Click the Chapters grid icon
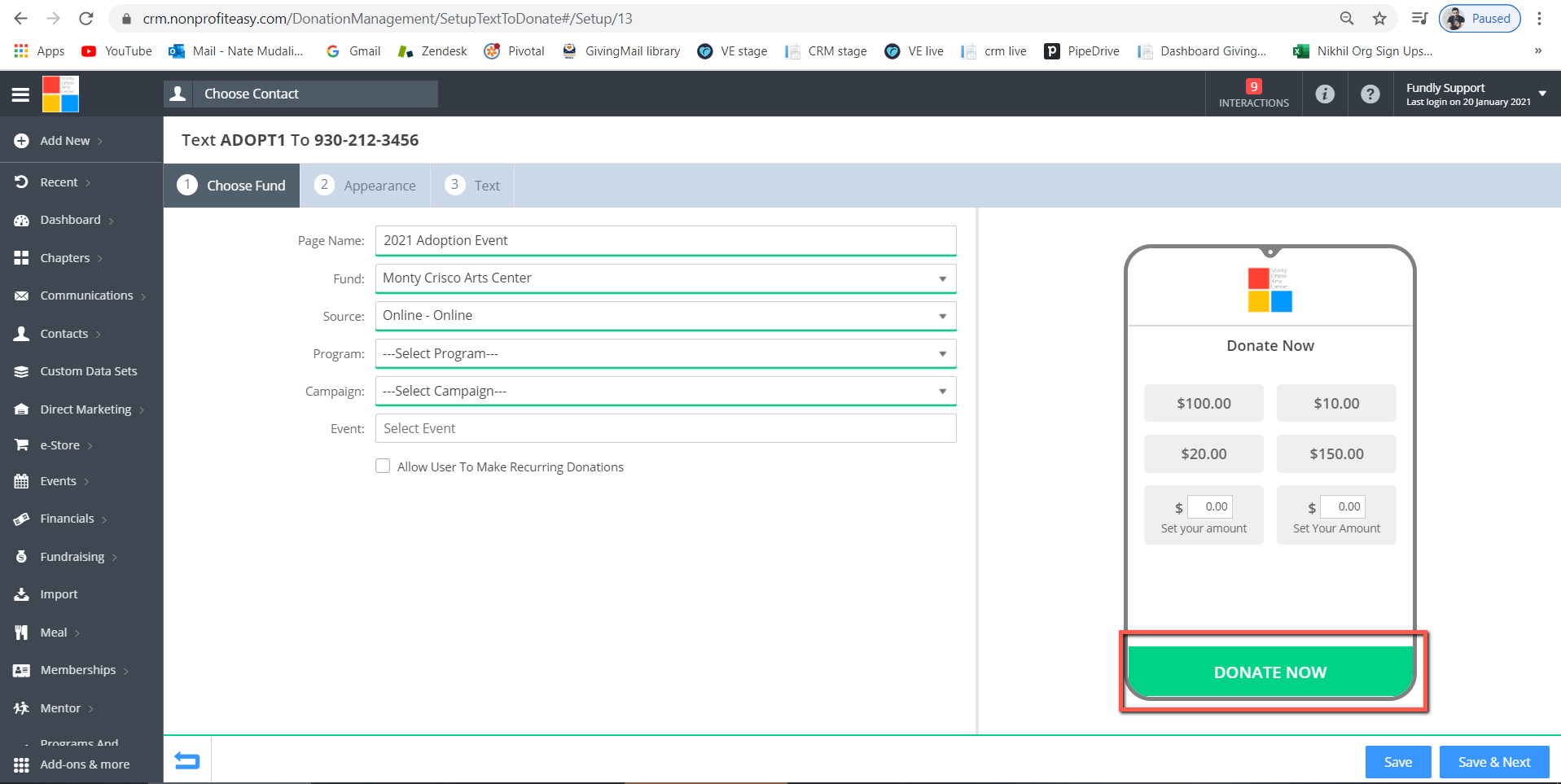This screenshot has height=784, width=1561. coord(21,258)
